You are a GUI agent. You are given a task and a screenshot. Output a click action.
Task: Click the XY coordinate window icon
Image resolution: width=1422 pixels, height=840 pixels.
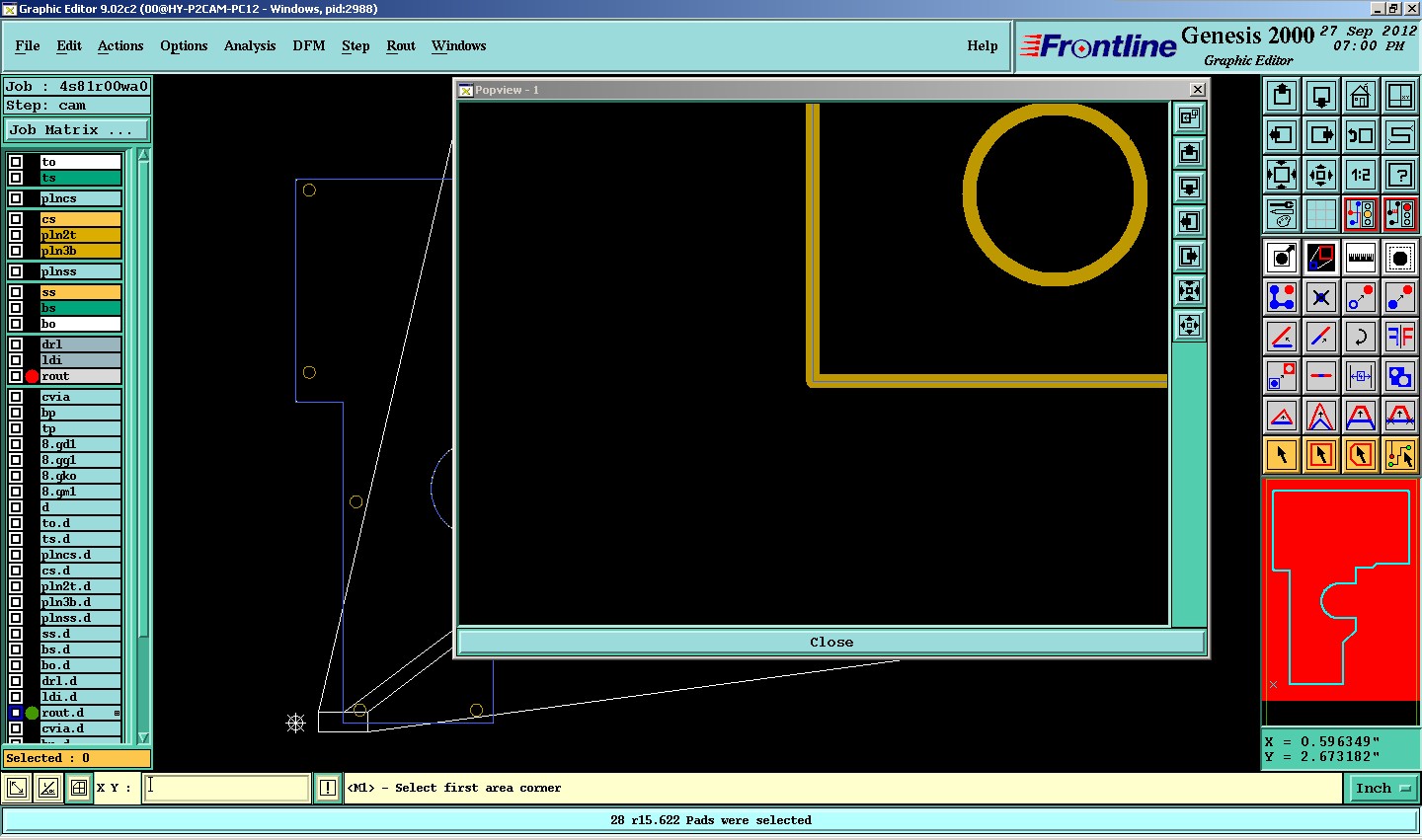coord(1400,96)
